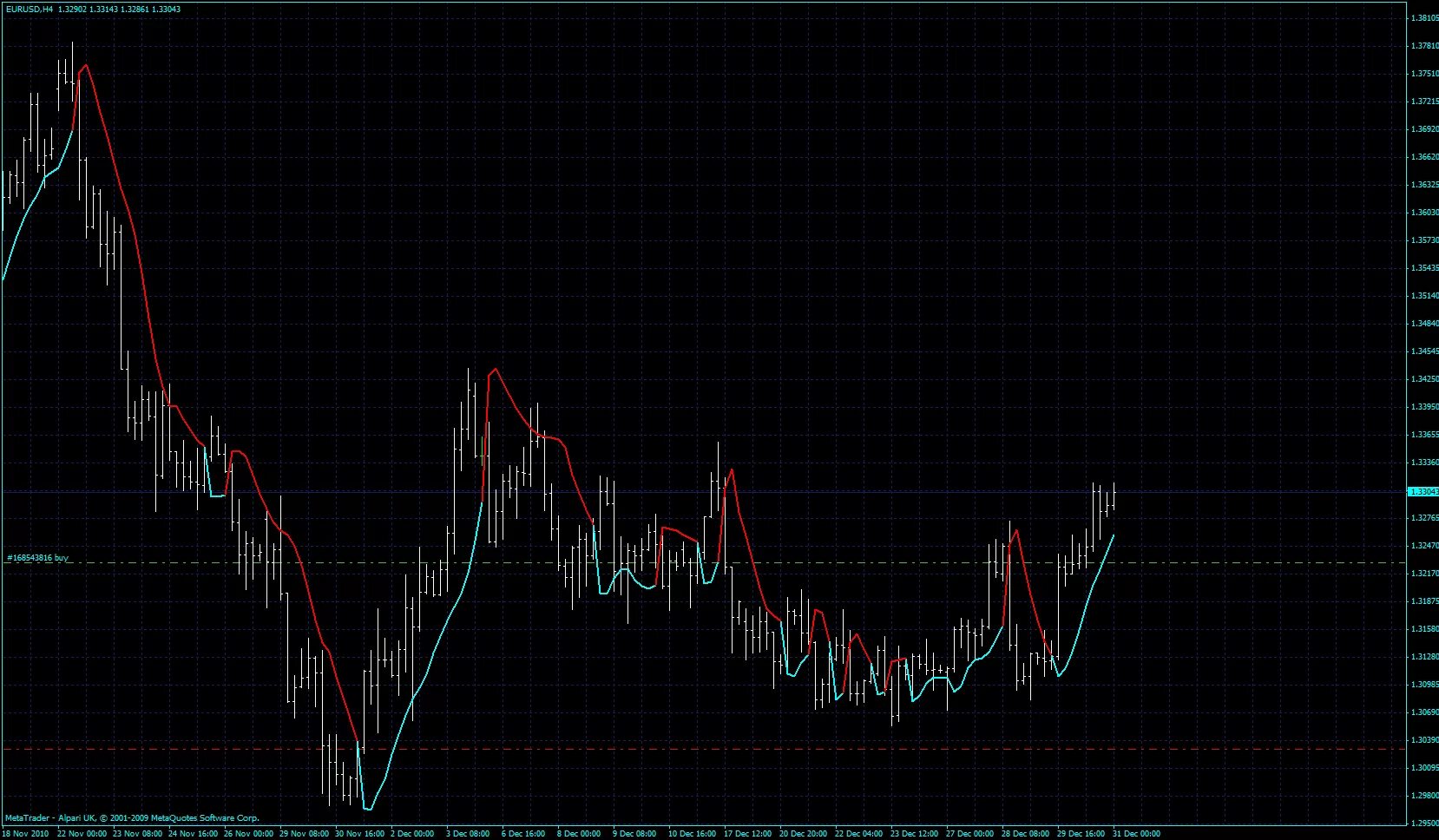The width and height of the screenshot is (1439, 840).
Task: Click price label 1.29500 on the axis
Action: pos(1424,824)
